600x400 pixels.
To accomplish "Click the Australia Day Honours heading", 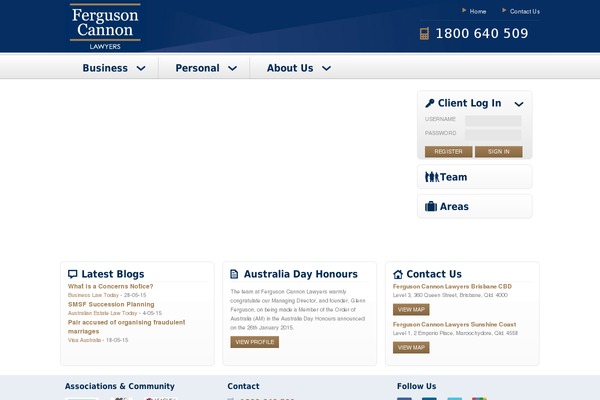I will pyautogui.click(x=301, y=274).
